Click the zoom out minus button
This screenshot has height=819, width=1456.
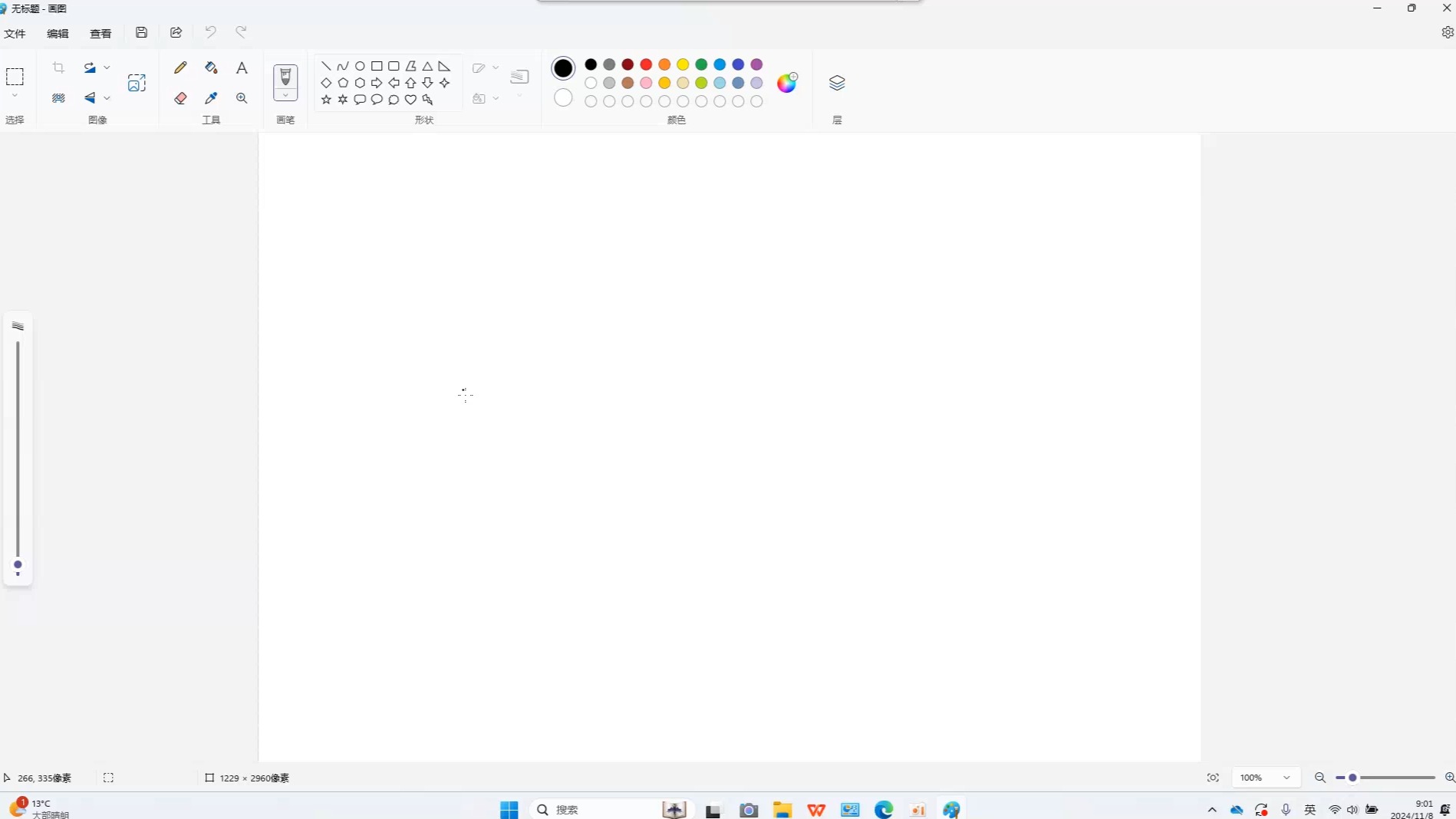tap(1320, 778)
